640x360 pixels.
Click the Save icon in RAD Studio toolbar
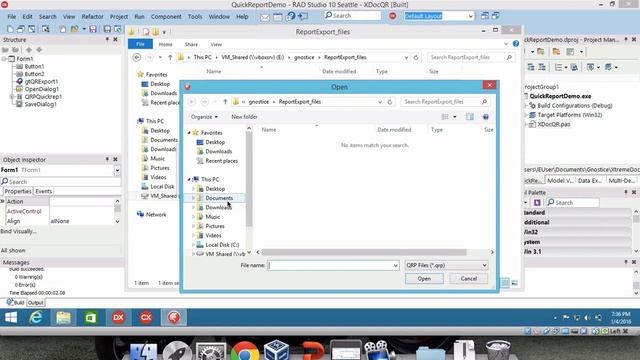(93, 29)
